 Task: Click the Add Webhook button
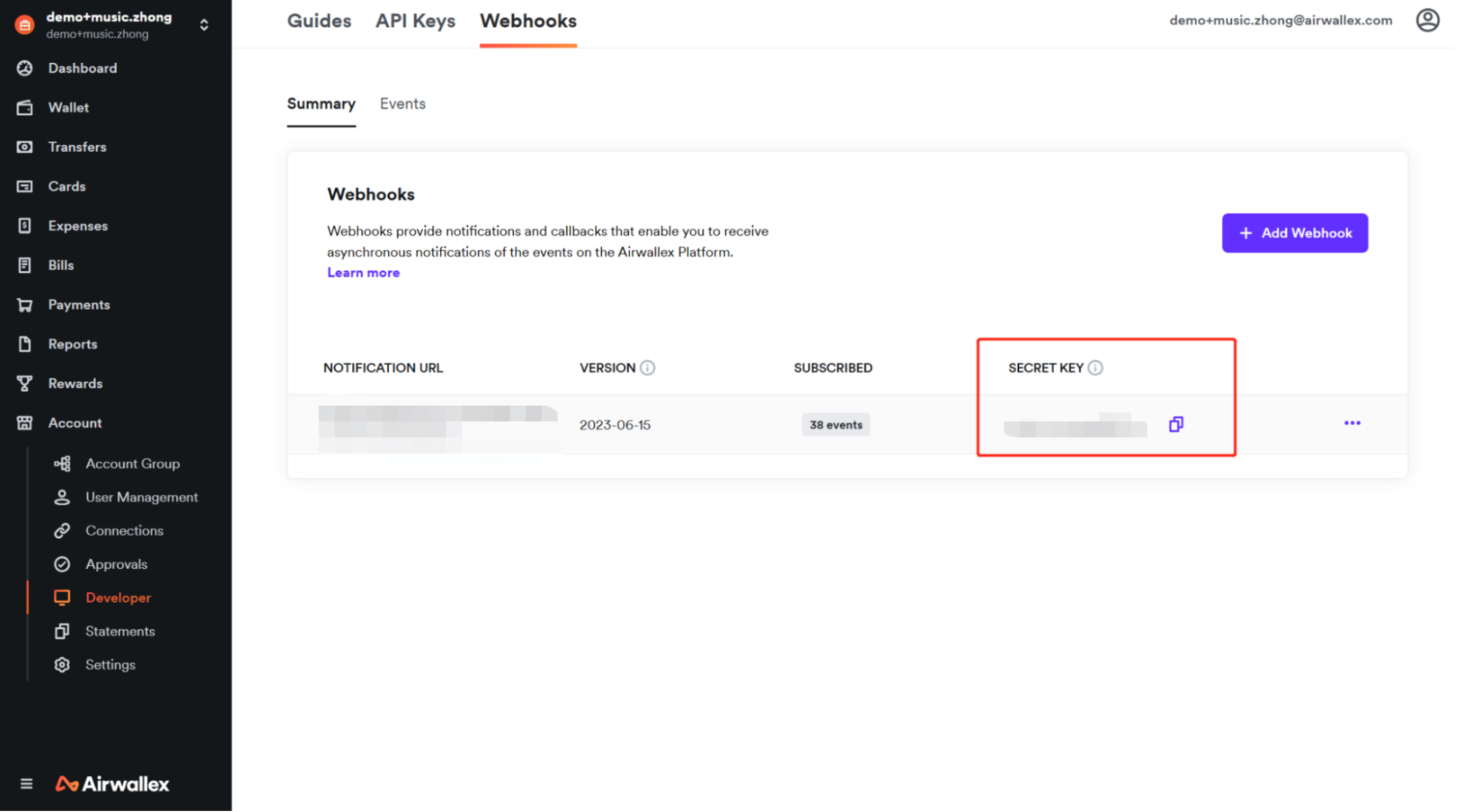(x=1294, y=233)
